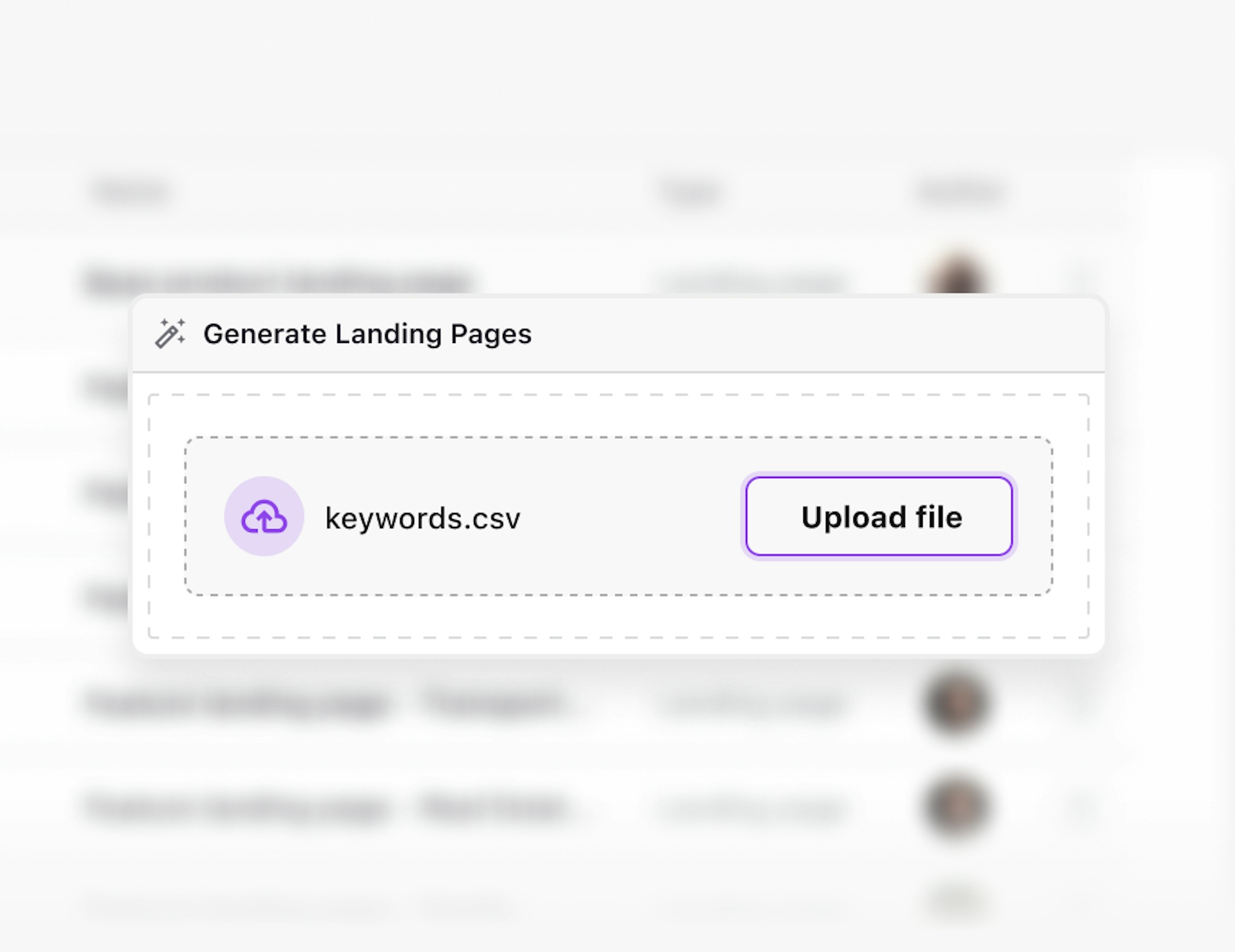Click the middle blurred column header of the table
The height and width of the screenshot is (952, 1235).
(691, 192)
